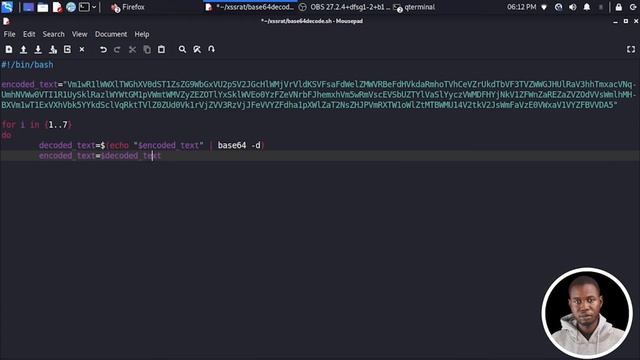Open the Search menu

click(x=53, y=34)
